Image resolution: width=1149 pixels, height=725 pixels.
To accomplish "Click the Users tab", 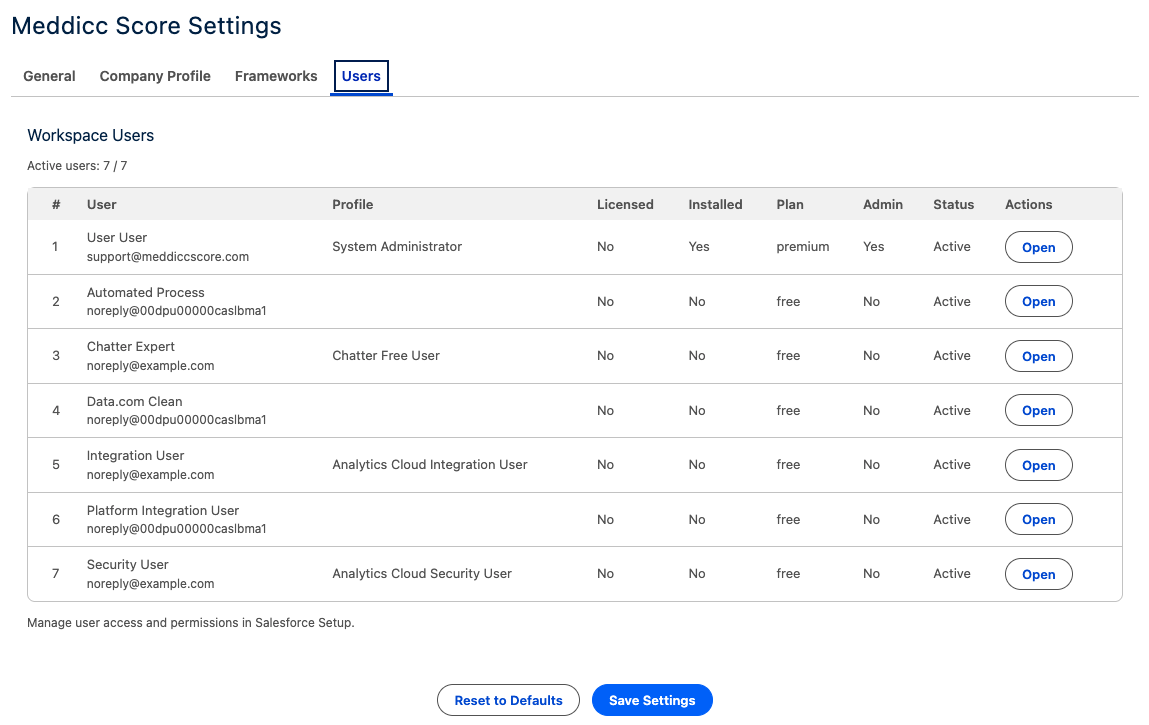I will [x=361, y=76].
